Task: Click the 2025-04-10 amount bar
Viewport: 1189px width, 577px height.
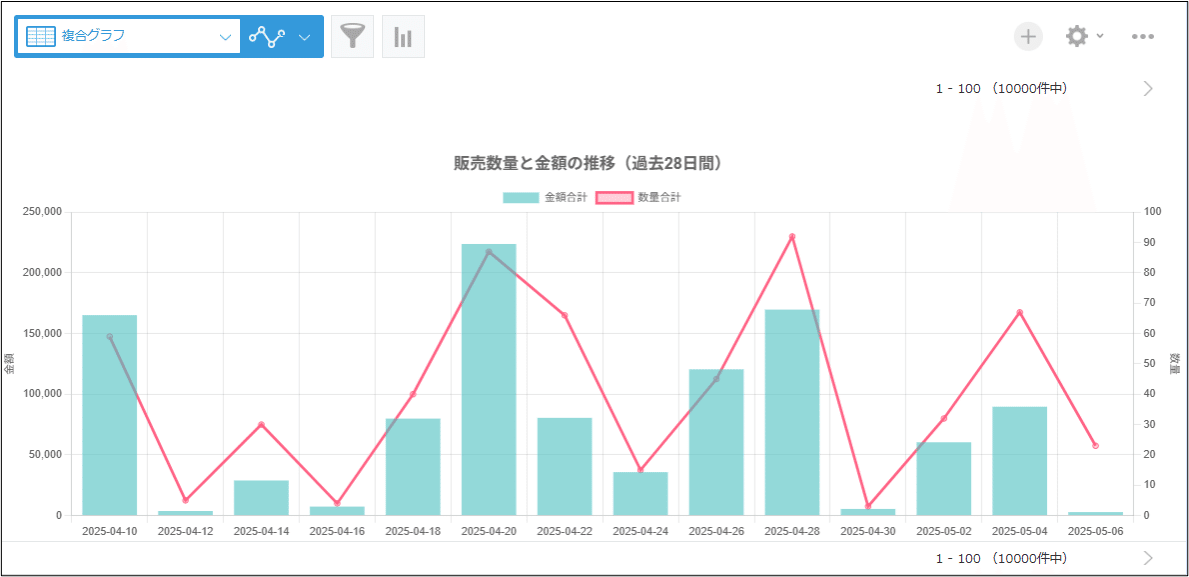Action: point(110,415)
